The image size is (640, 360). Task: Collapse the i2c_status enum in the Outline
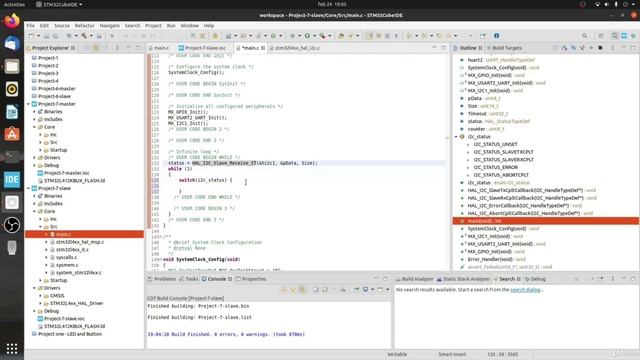(x=456, y=137)
